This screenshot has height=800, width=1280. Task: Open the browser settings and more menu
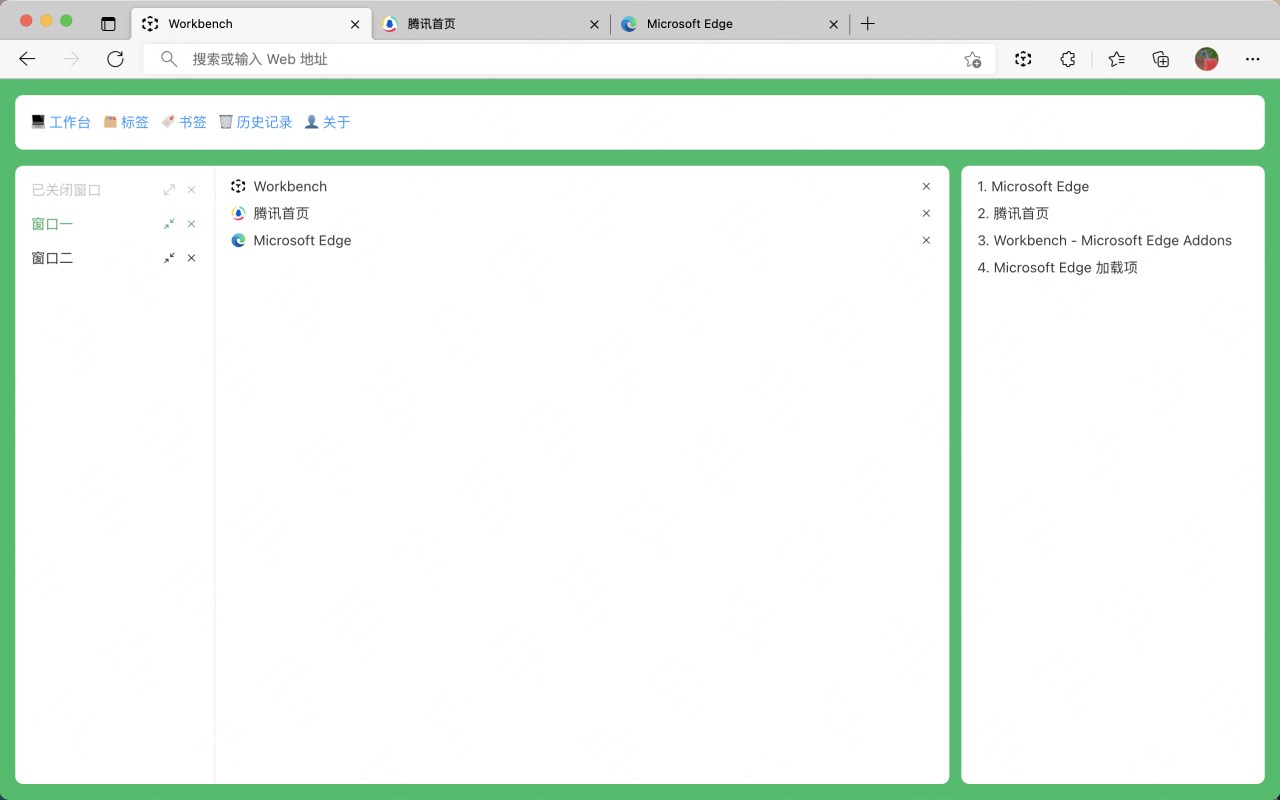coord(1252,59)
